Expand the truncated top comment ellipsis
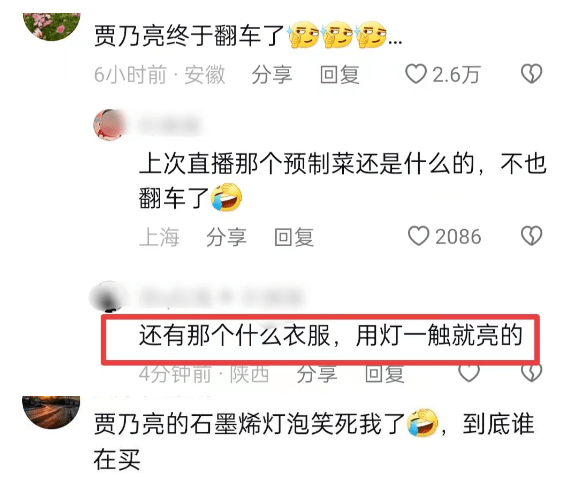Viewport: 588px width, 485px height. click(x=395, y=39)
